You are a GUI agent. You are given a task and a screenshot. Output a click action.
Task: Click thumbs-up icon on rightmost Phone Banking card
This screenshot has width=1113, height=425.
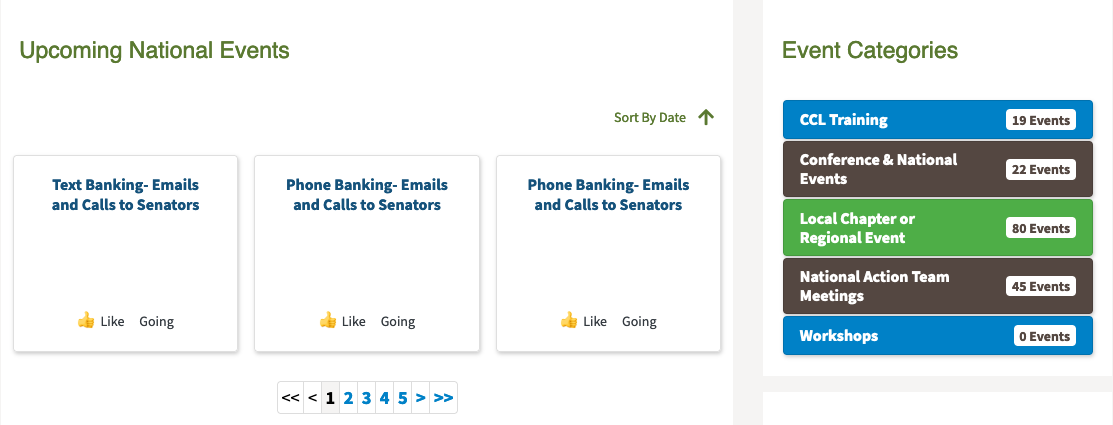tap(569, 321)
